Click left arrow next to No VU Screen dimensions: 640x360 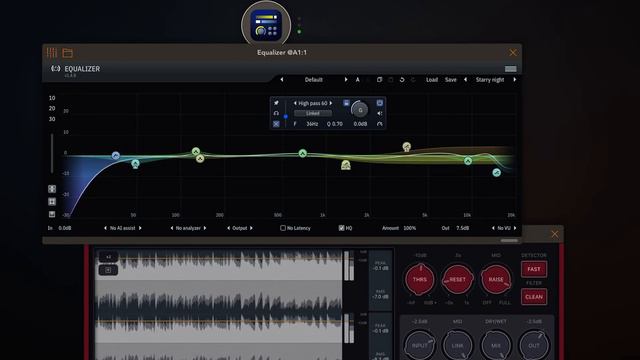point(493,228)
